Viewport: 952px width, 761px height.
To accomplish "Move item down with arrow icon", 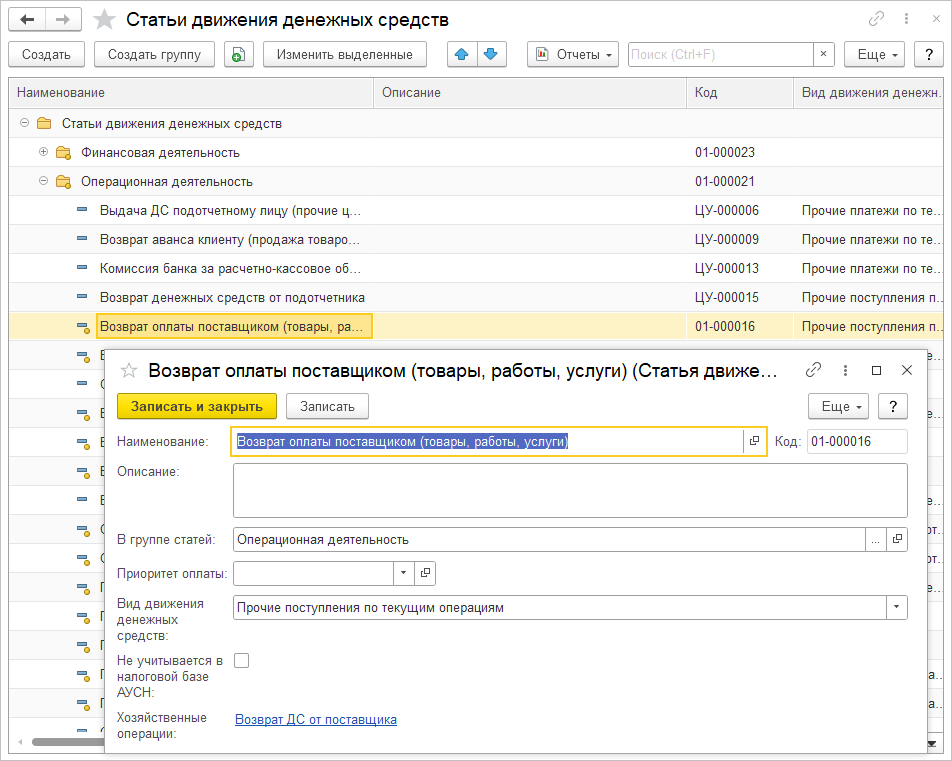I will pos(491,54).
